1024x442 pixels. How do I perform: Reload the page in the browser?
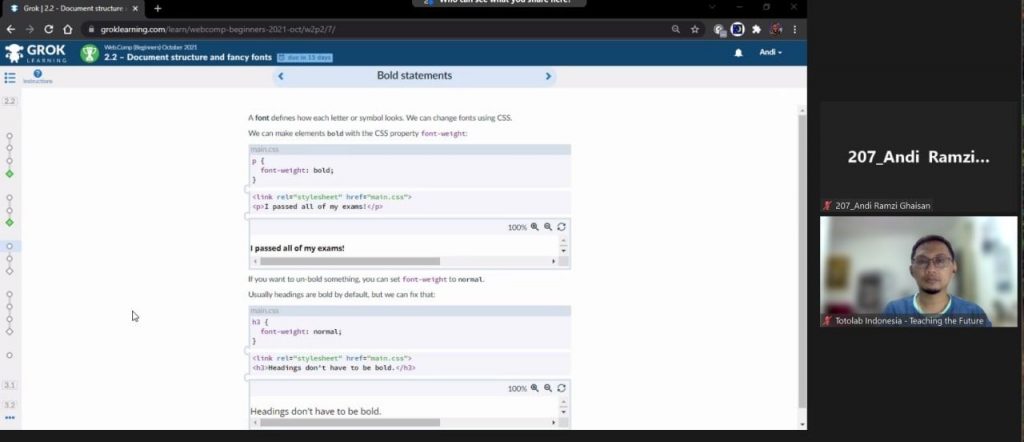[x=67, y=29]
